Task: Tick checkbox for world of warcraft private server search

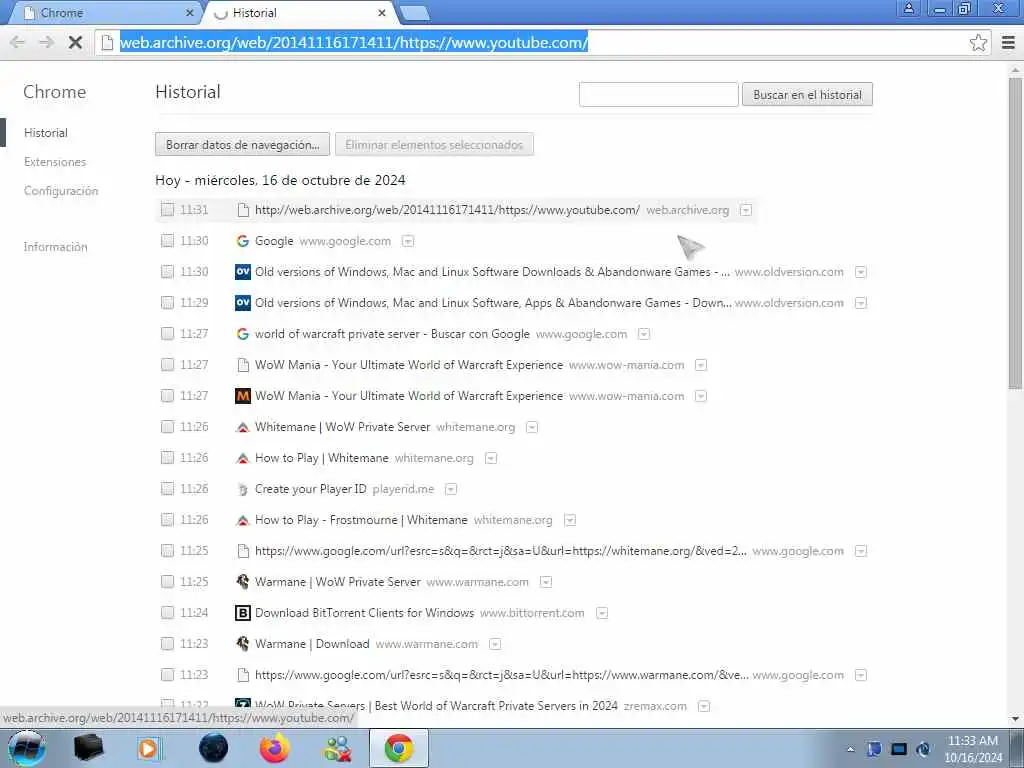Action: [x=168, y=334]
